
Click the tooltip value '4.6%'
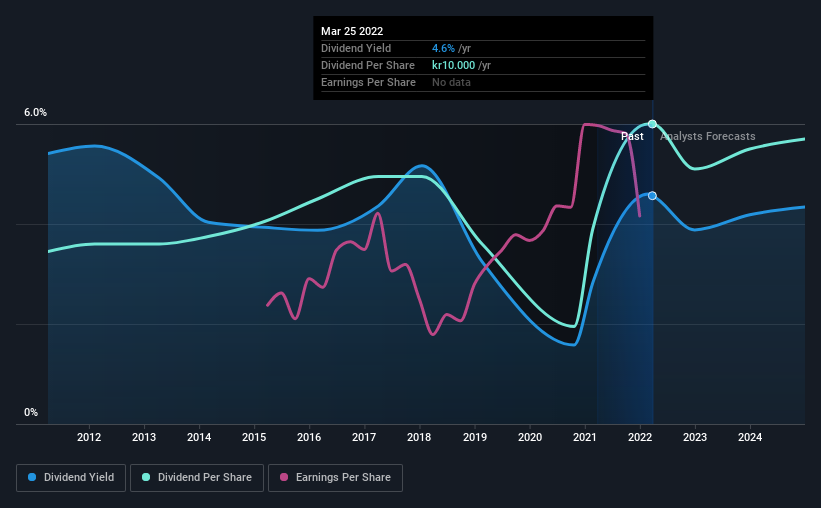click(443, 48)
